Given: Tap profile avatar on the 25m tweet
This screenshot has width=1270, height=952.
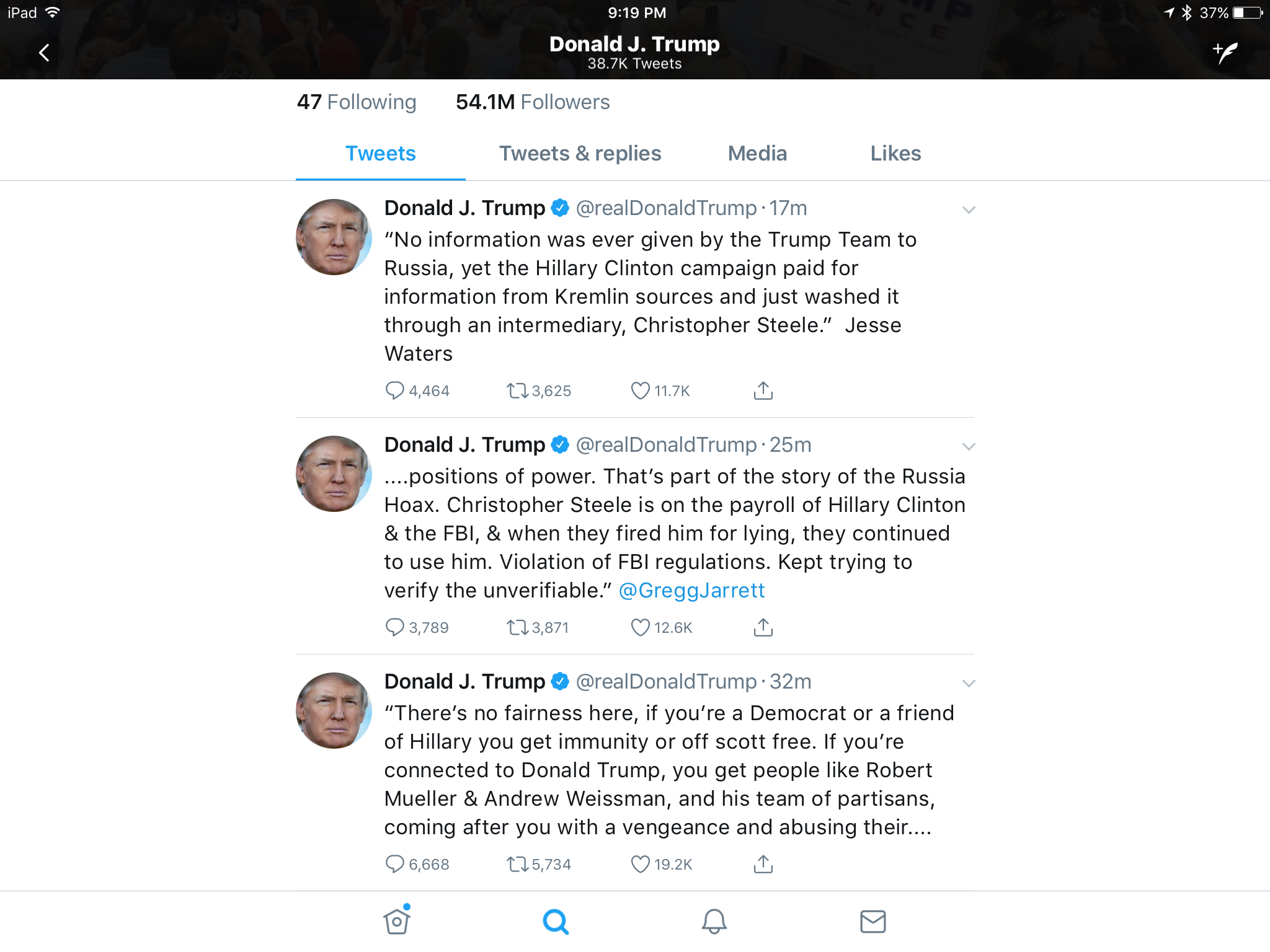Looking at the screenshot, I should [334, 474].
